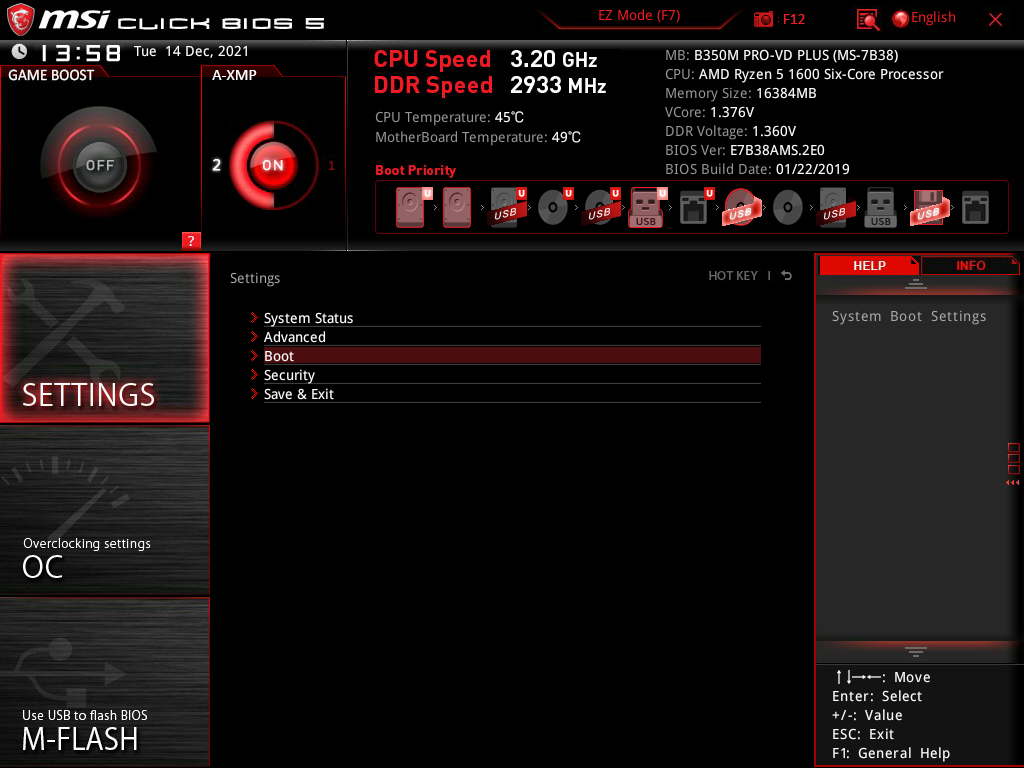The image size is (1024, 768).
Task: Click the AMD Ryzen 5 1600 CPU line
Action: [x=804, y=74]
